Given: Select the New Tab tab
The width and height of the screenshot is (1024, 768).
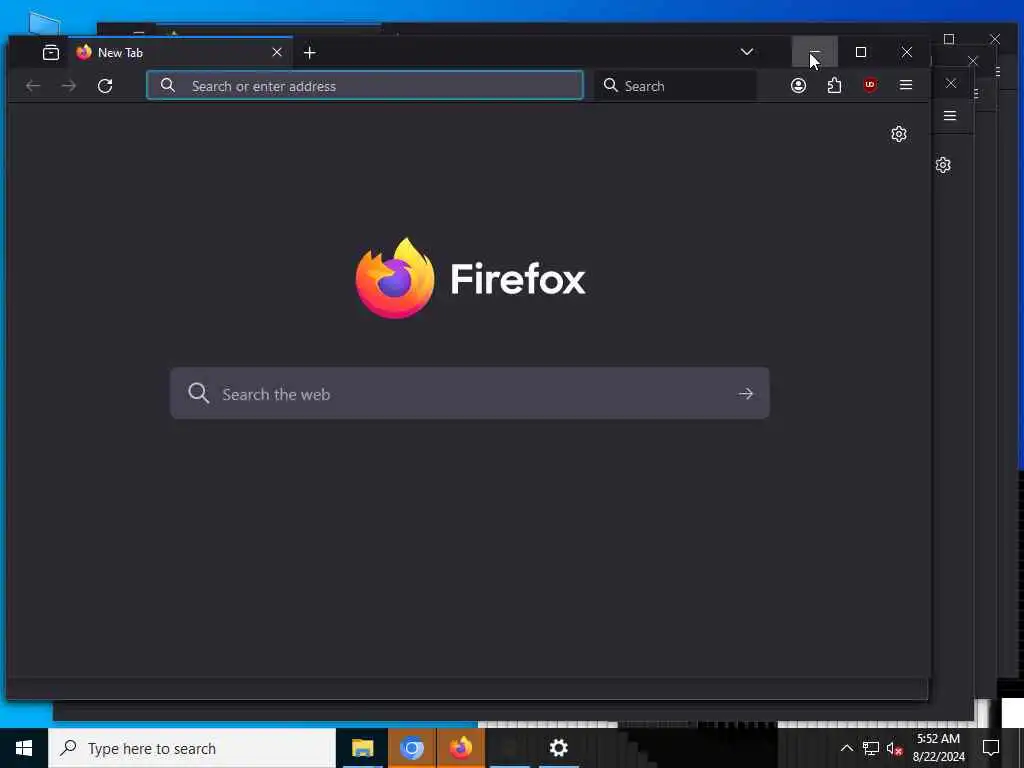Looking at the screenshot, I should coord(180,52).
